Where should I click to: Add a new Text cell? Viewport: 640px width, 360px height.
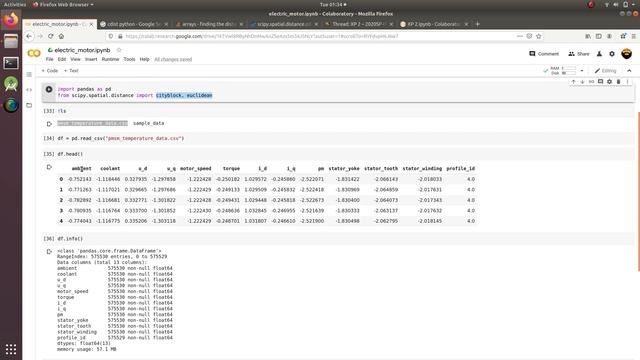point(71,71)
